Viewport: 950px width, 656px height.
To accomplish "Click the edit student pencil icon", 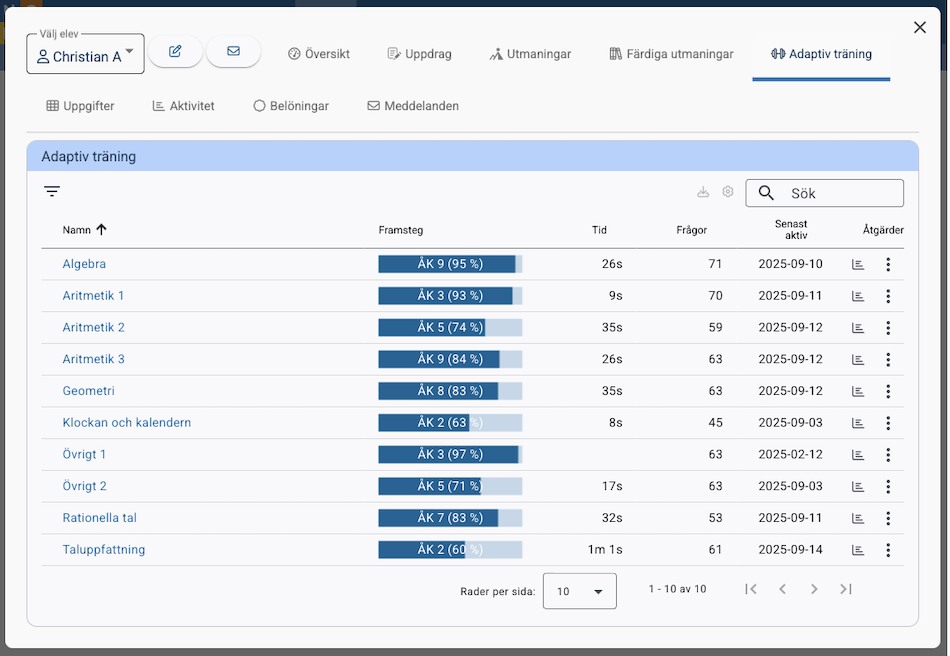I will (x=175, y=52).
